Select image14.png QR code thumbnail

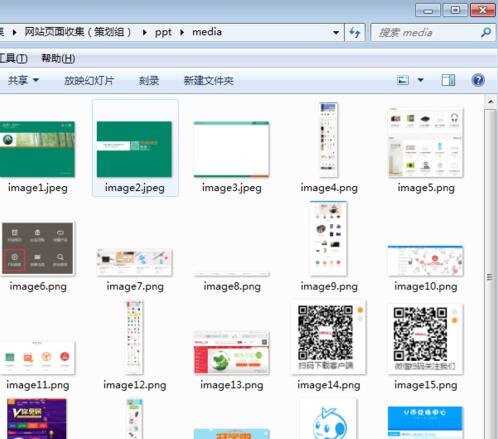pyautogui.click(x=328, y=337)
